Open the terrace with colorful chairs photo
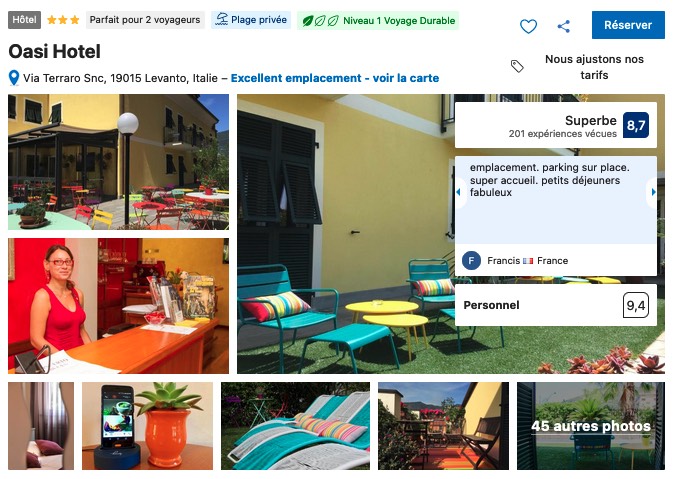This screenshot has width=675, height=479. [x=118, y=162]
